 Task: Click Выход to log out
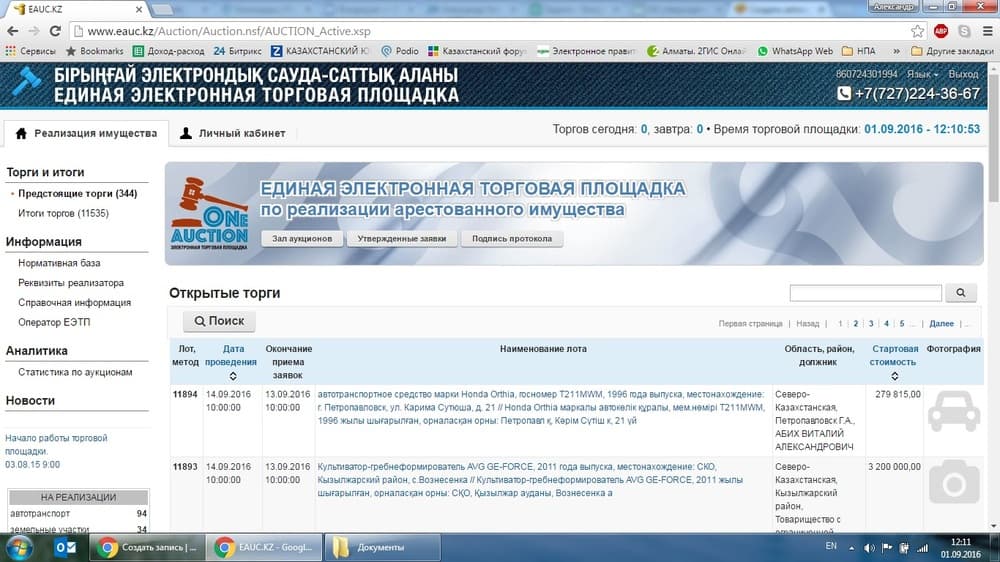[963, 74]
